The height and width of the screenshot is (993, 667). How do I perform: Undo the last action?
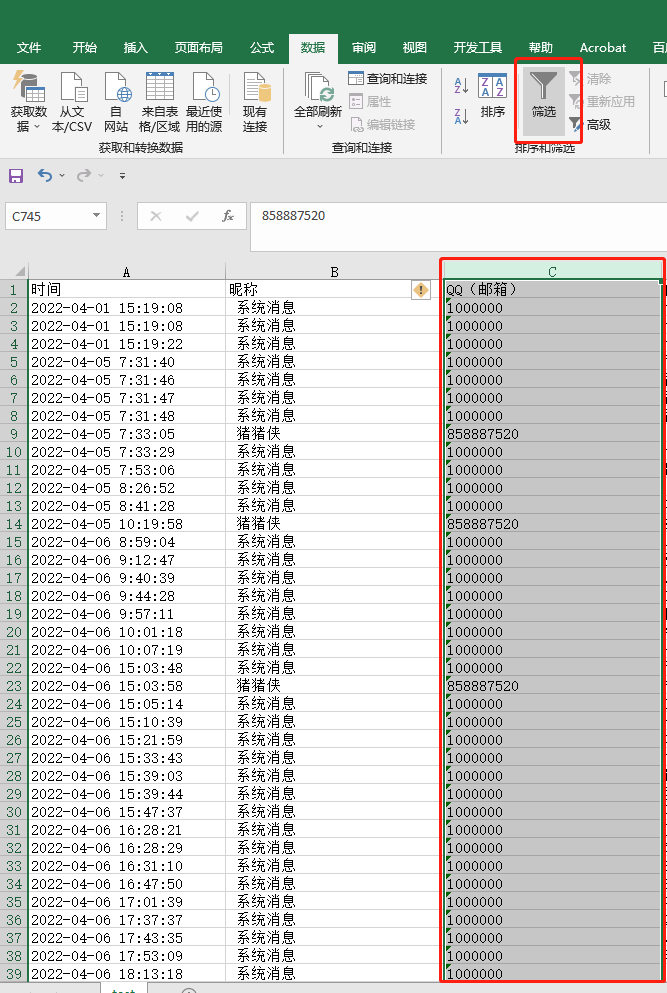44,175
